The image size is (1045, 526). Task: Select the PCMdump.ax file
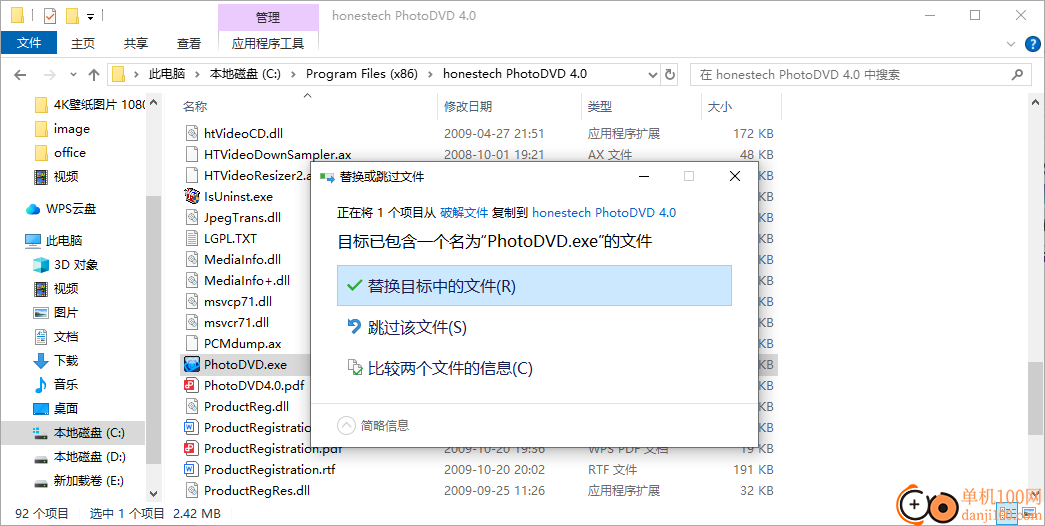(x=243, y=343)
